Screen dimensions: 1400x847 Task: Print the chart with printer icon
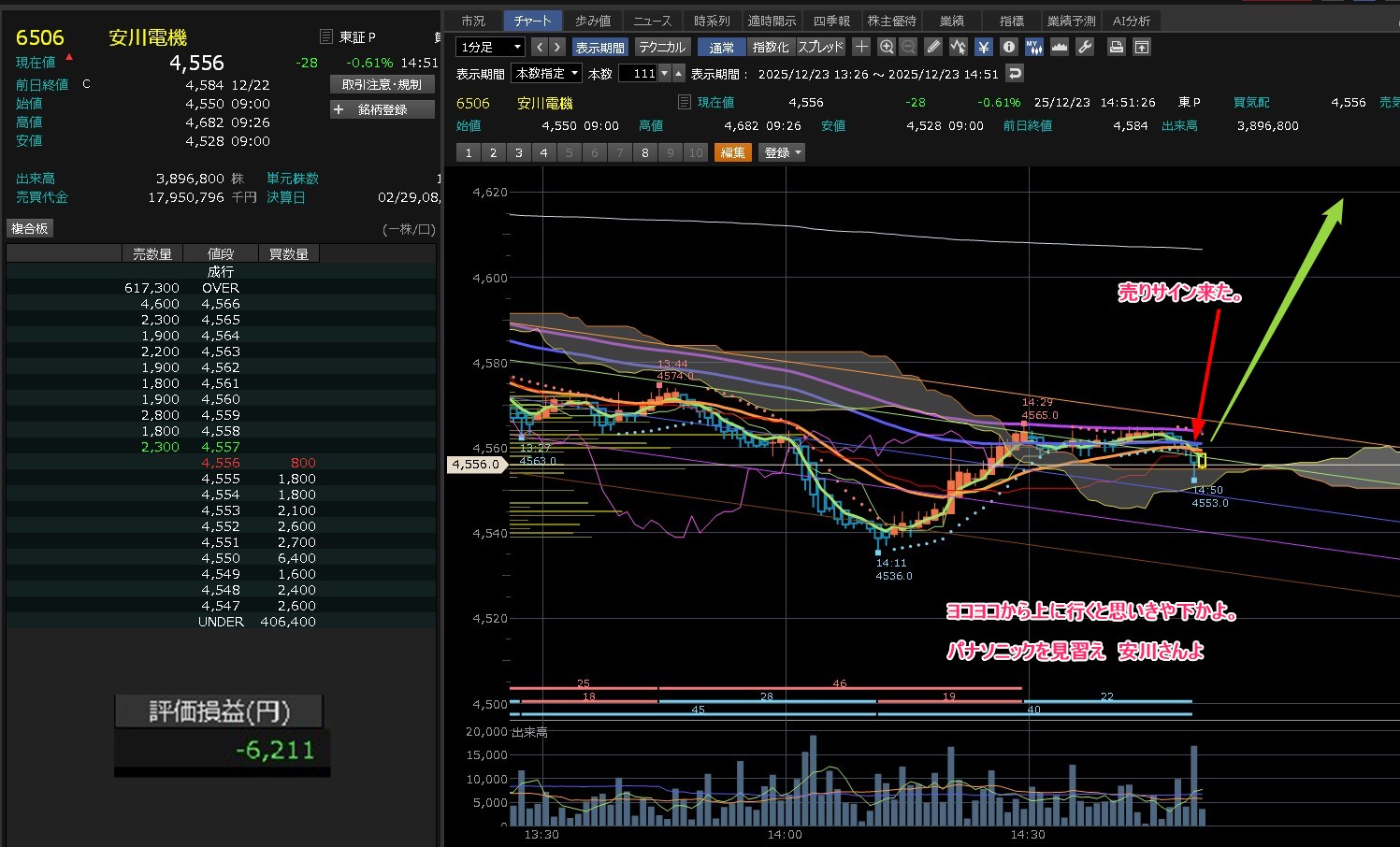[x=1116, y=47]
